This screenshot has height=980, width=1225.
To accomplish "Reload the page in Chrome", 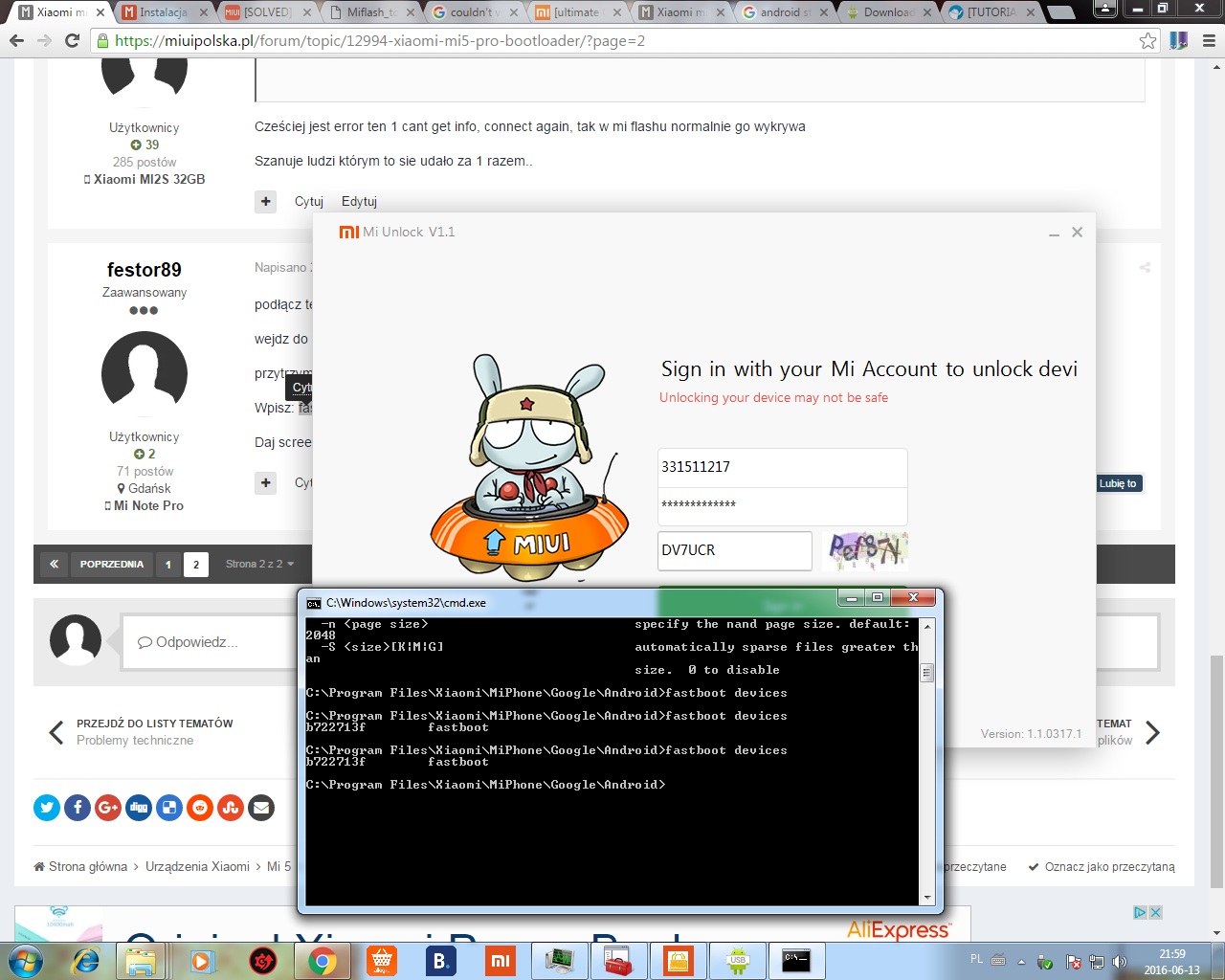I will (x=72, y=41).
